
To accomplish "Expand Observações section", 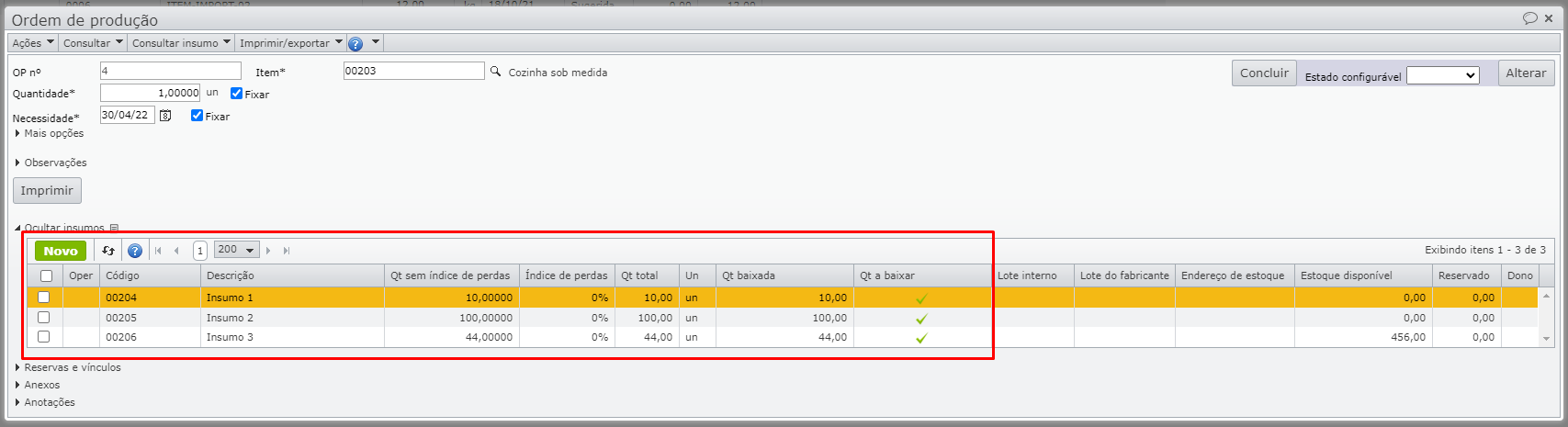I will [51, 163].
